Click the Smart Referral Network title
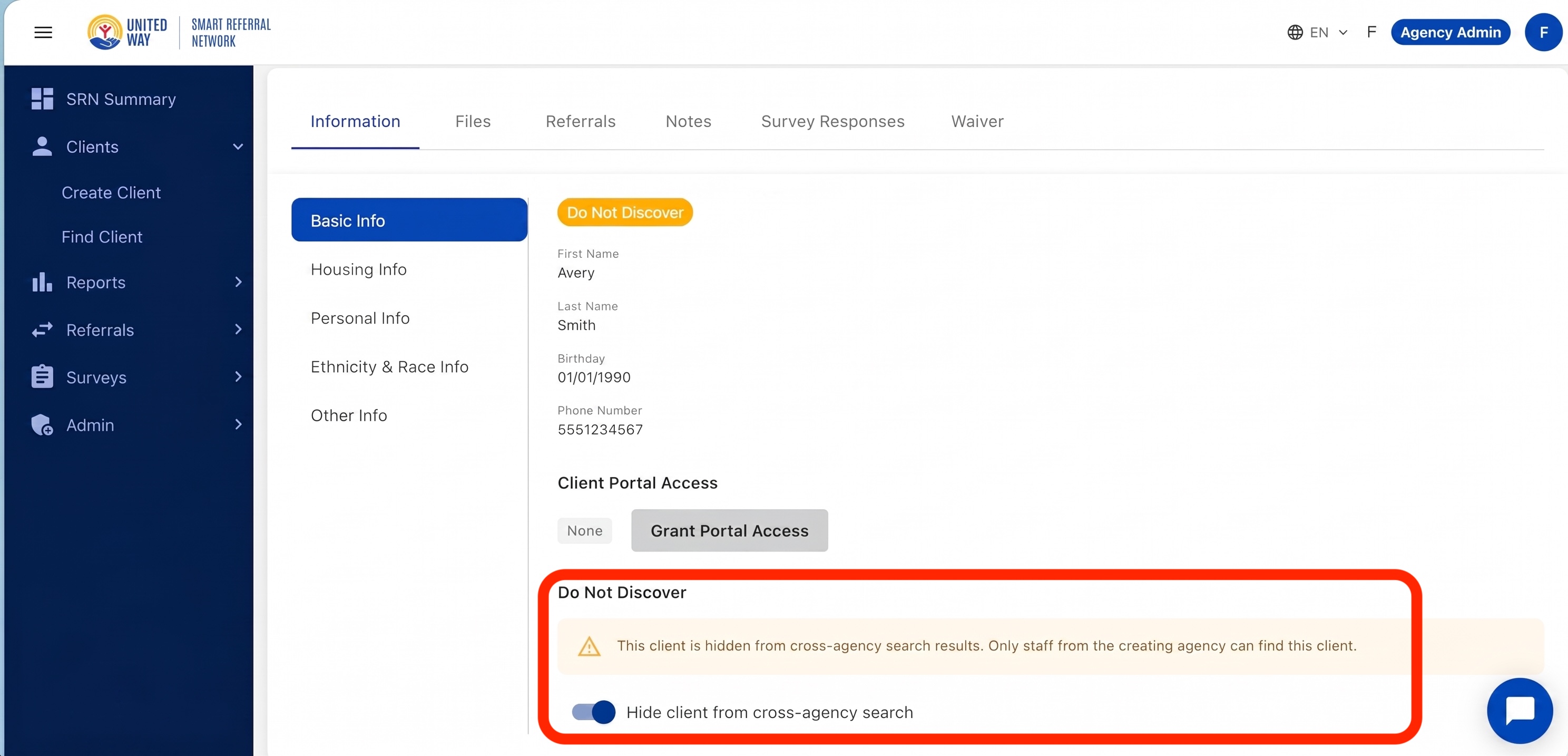Viewport: 1568px width, 756px height. click(231, 32)
